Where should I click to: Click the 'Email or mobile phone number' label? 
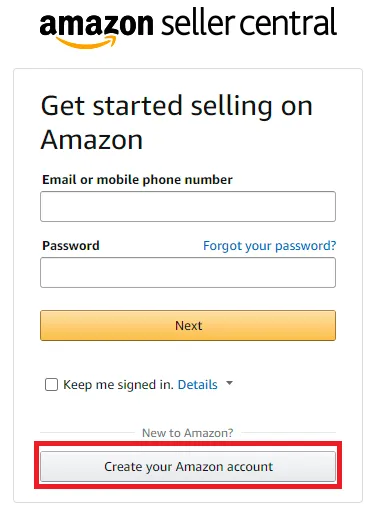coord(137,180)
